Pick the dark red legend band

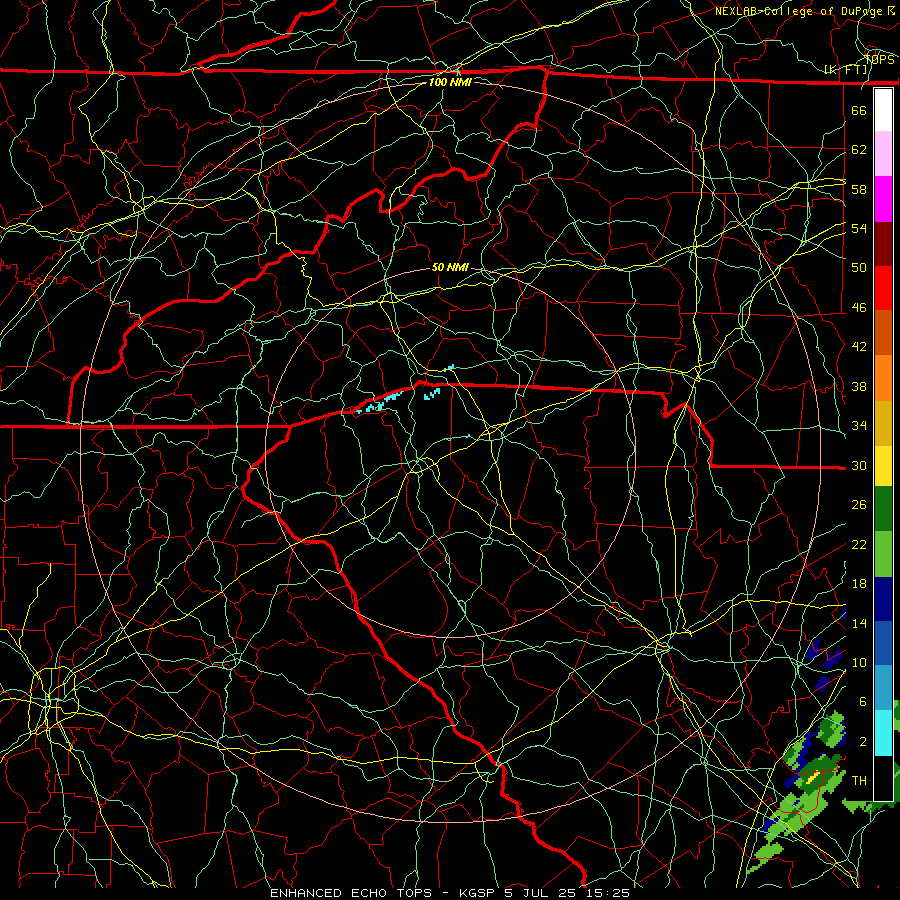point(883,244)
